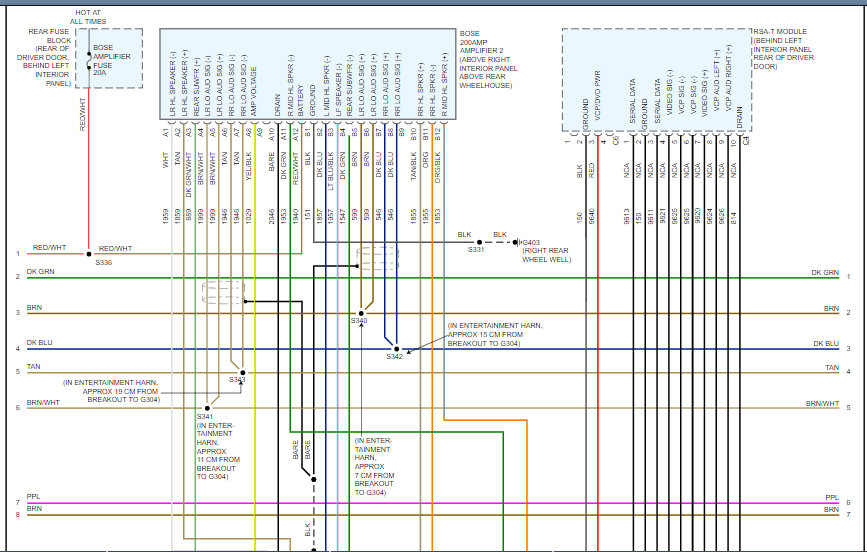Click the left DK GRN wire label

coord(40,272)
